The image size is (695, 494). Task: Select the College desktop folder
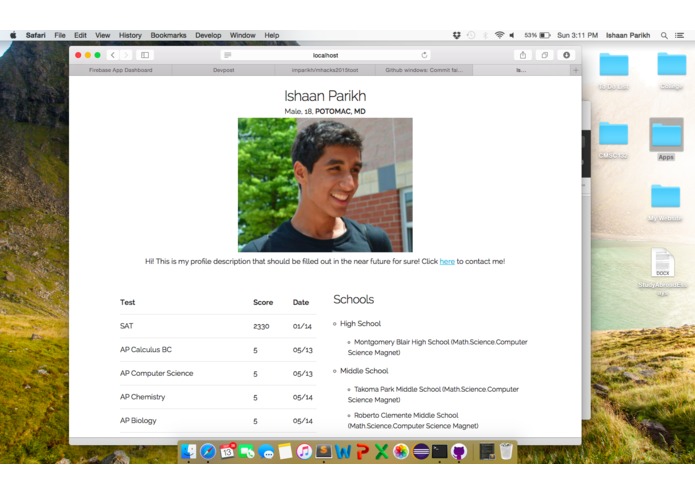pos(672,70)
